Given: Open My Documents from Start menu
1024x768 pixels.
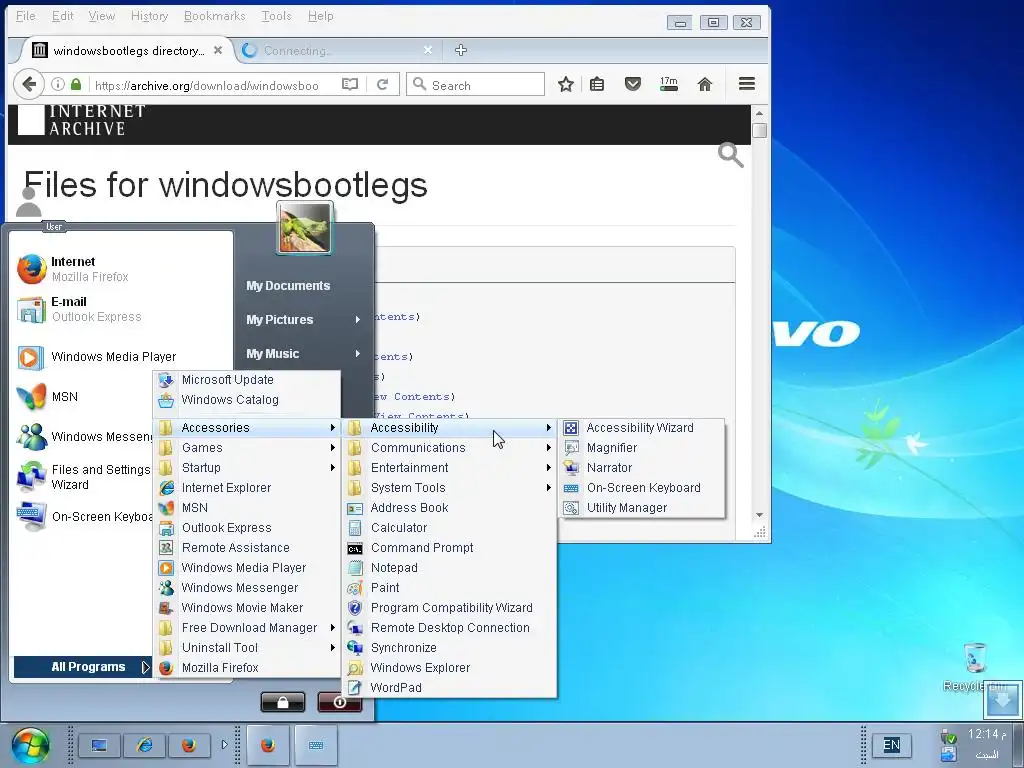Looking at the screenshot, I should pos(289,285).
